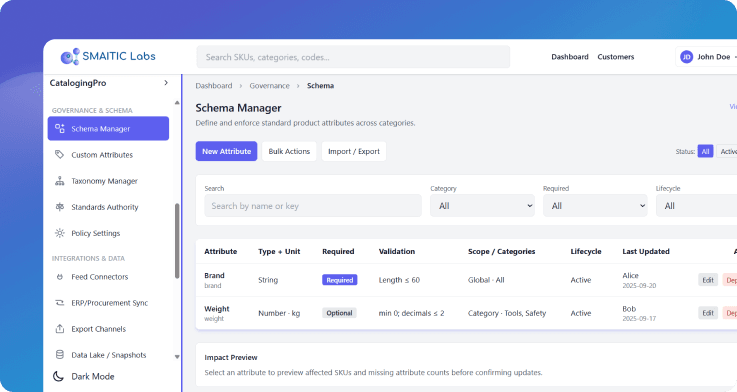Open Customers in top navigation
The image size is (737, 392).
(616, 57)
